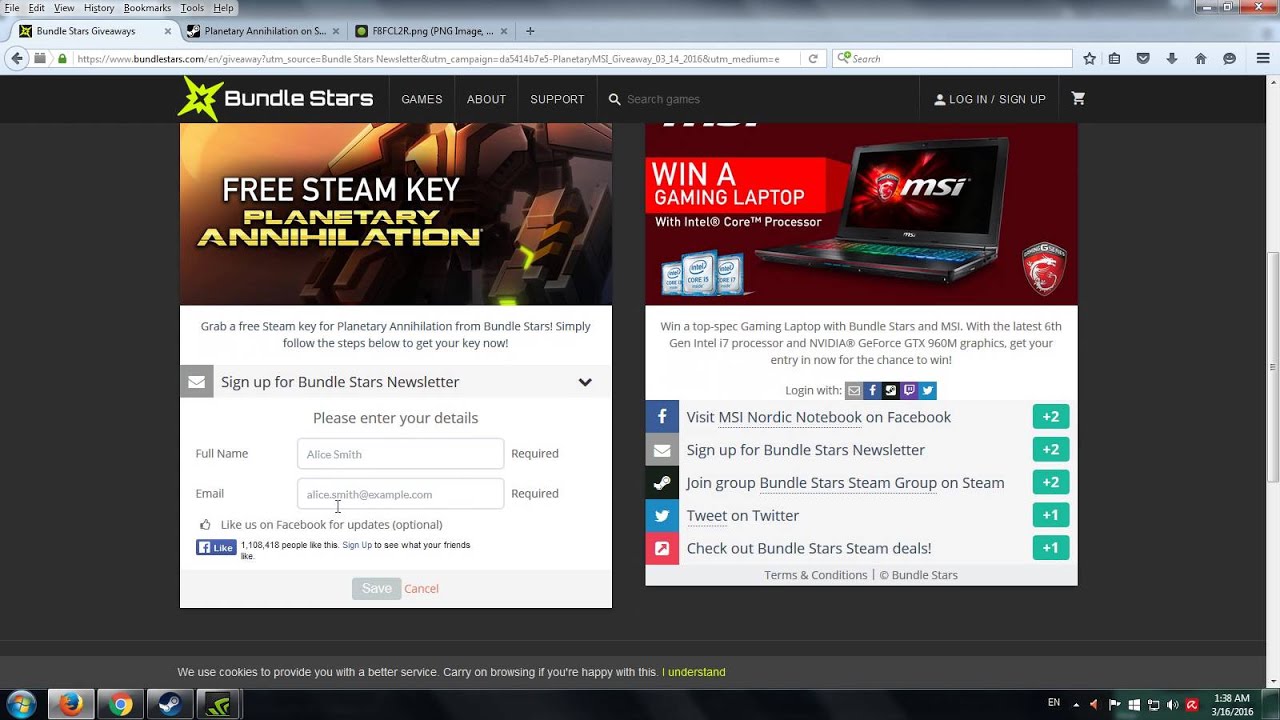Open the Tools menu
Viewport: 1280px width, 720px height.
pos(192,8)
